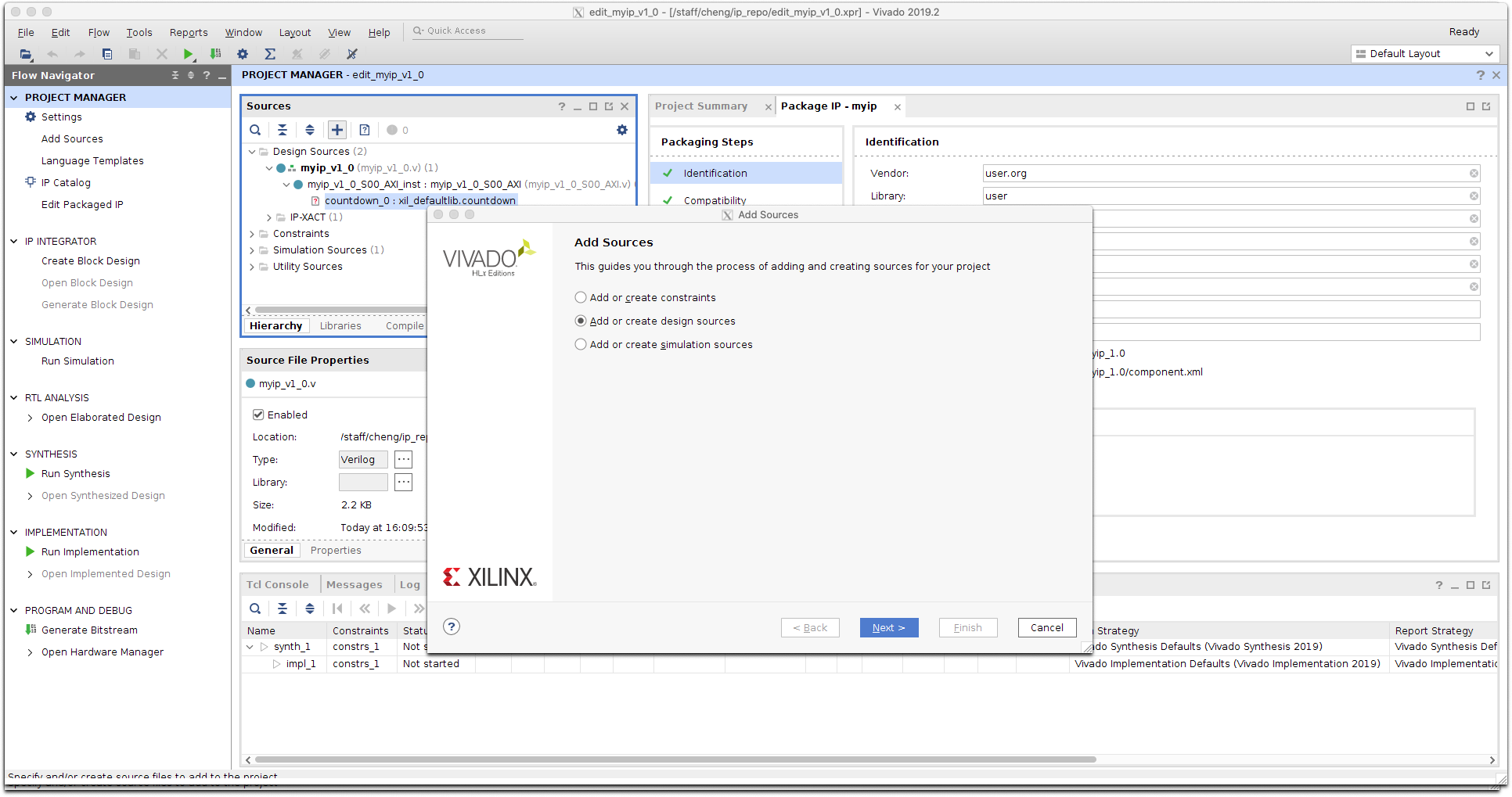Search in the Sources panel

click(x=255, y=130)
